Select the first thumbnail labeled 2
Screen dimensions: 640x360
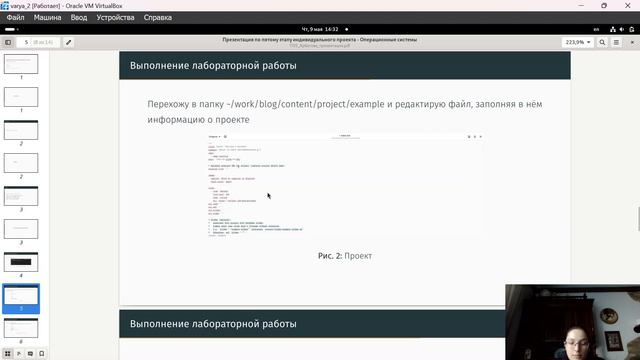tap(21, 130)
